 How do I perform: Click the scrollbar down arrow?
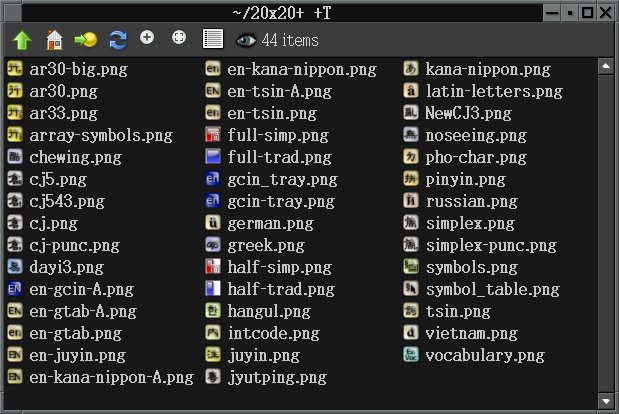click(605, 400)
